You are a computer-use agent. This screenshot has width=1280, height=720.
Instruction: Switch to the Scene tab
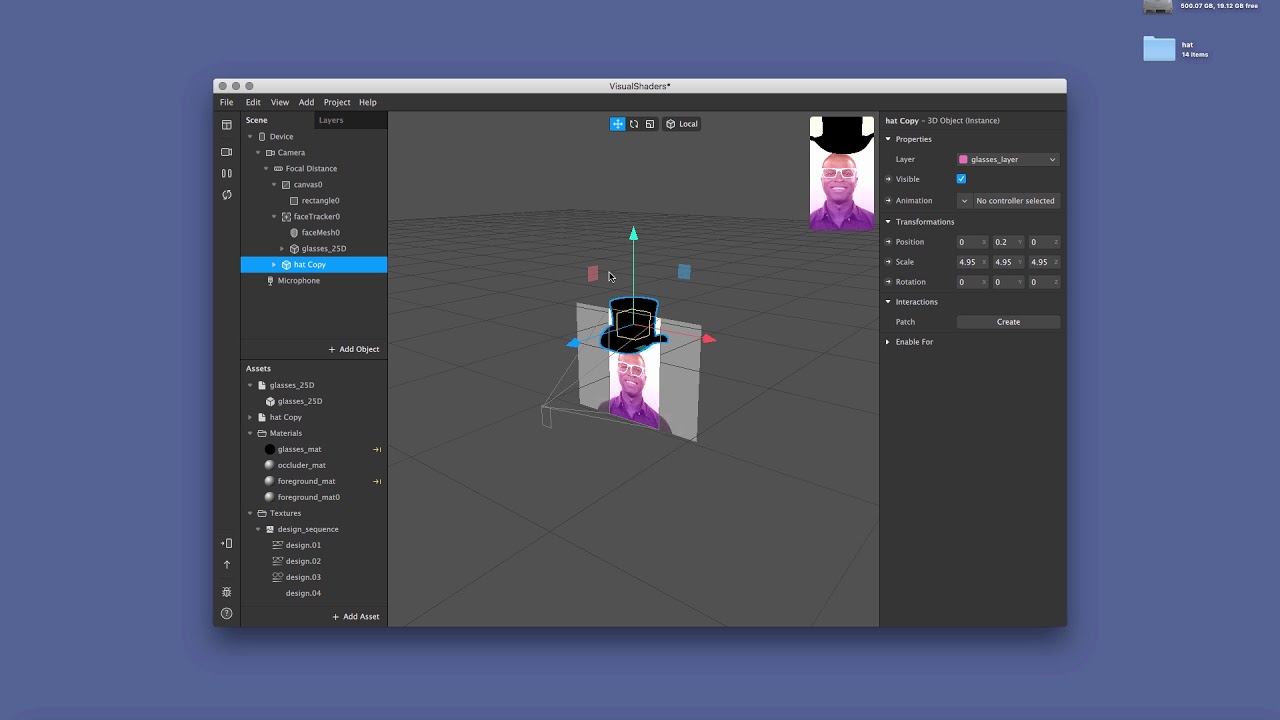[257, 120]
